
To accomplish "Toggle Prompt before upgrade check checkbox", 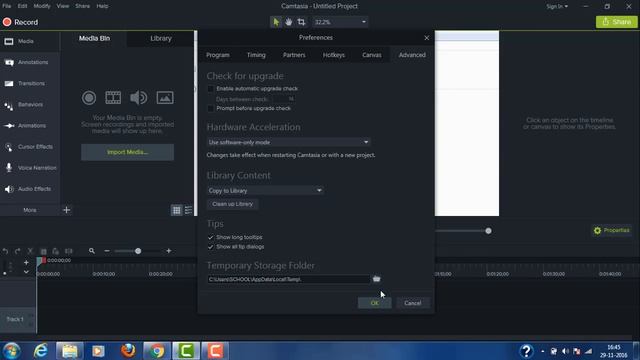I will (211, 109).
